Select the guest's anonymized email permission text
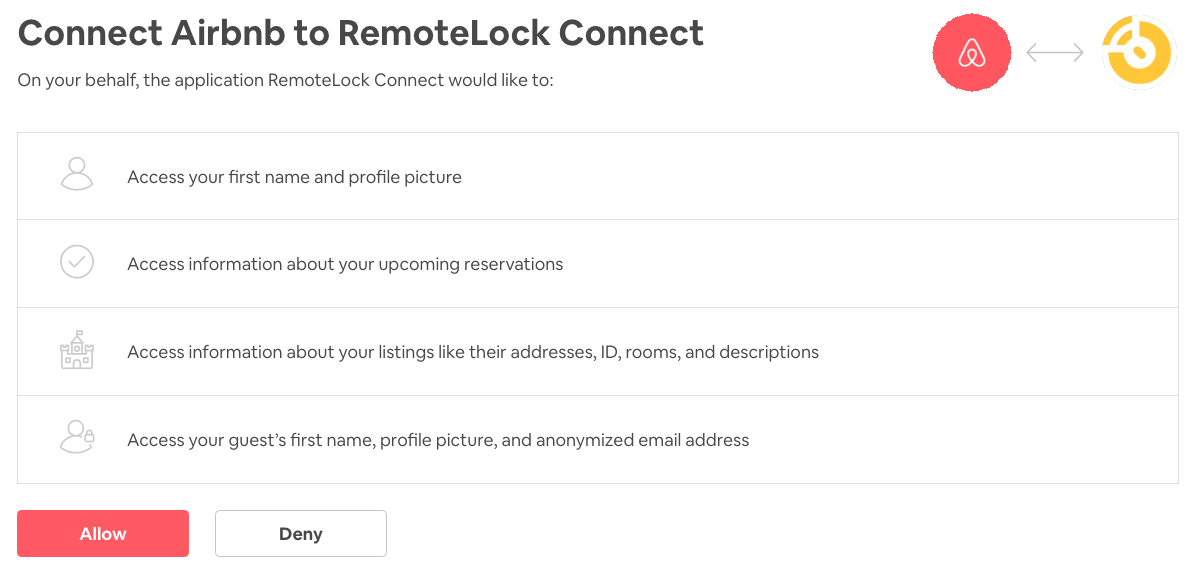 [438, 440]
